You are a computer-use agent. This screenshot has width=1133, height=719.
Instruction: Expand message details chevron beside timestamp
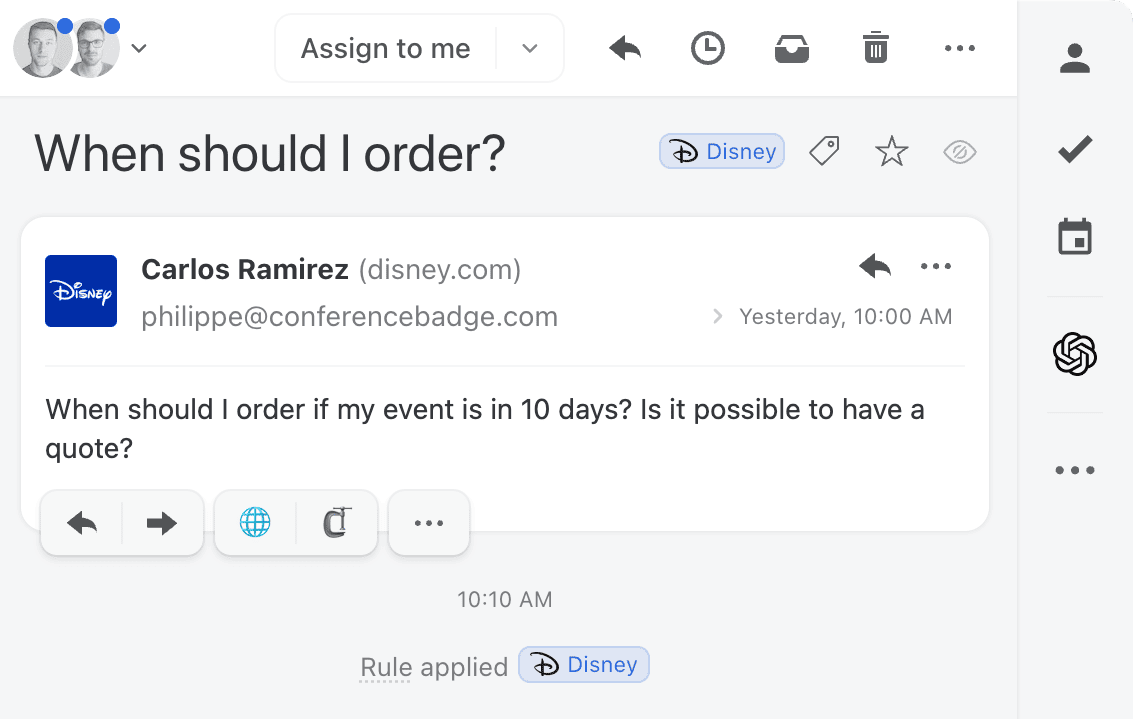717,317
